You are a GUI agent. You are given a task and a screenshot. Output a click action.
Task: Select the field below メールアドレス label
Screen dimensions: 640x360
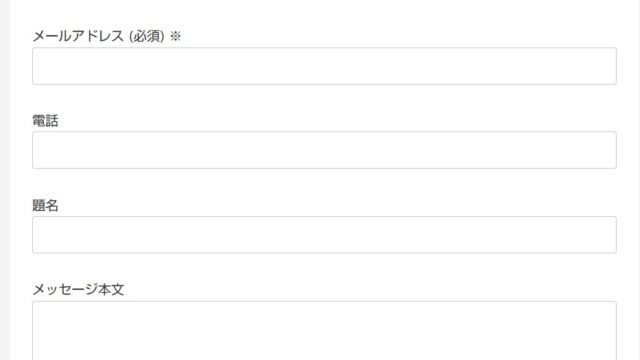pos(324,66)
